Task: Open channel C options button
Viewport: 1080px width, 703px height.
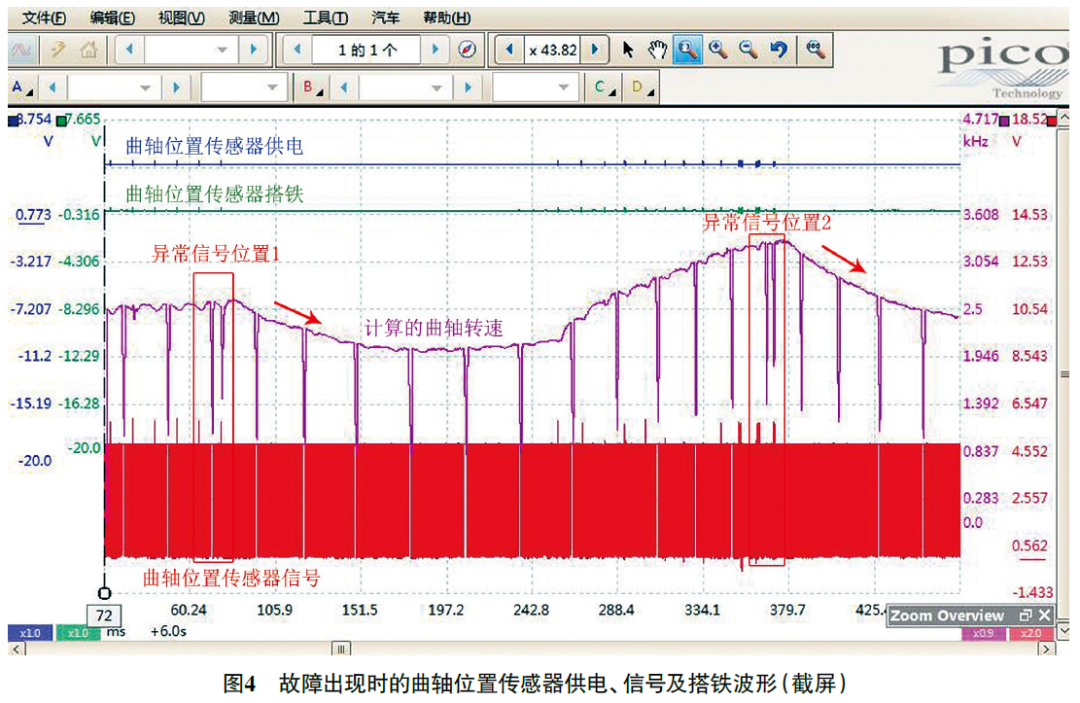Action: click(604, 88)
